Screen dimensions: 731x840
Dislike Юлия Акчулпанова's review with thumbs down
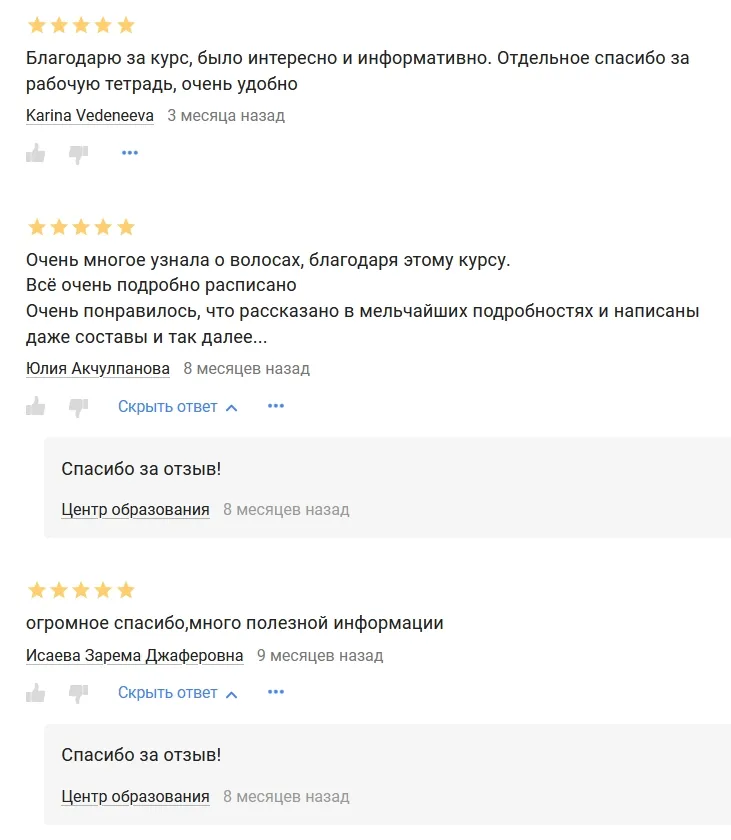coord(78,406)
